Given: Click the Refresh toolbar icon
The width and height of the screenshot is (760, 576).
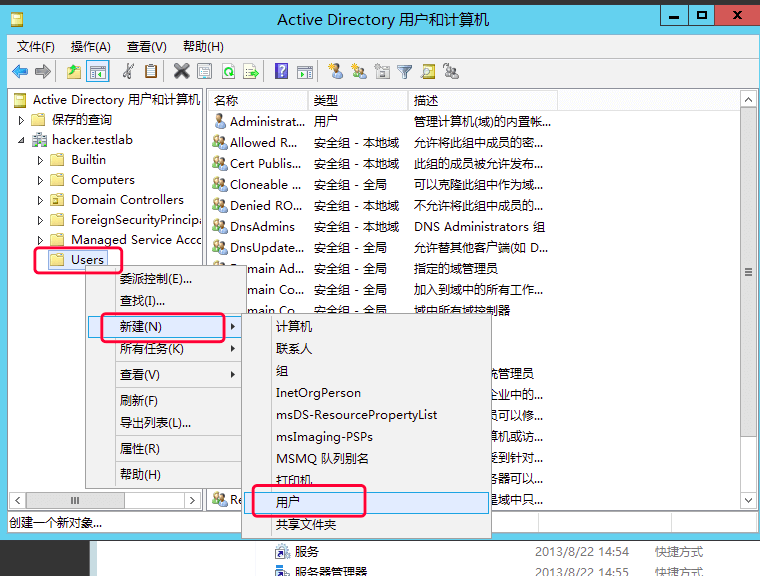Looking at the screenshot, I should pyautogui.click(x=228, y=72).
